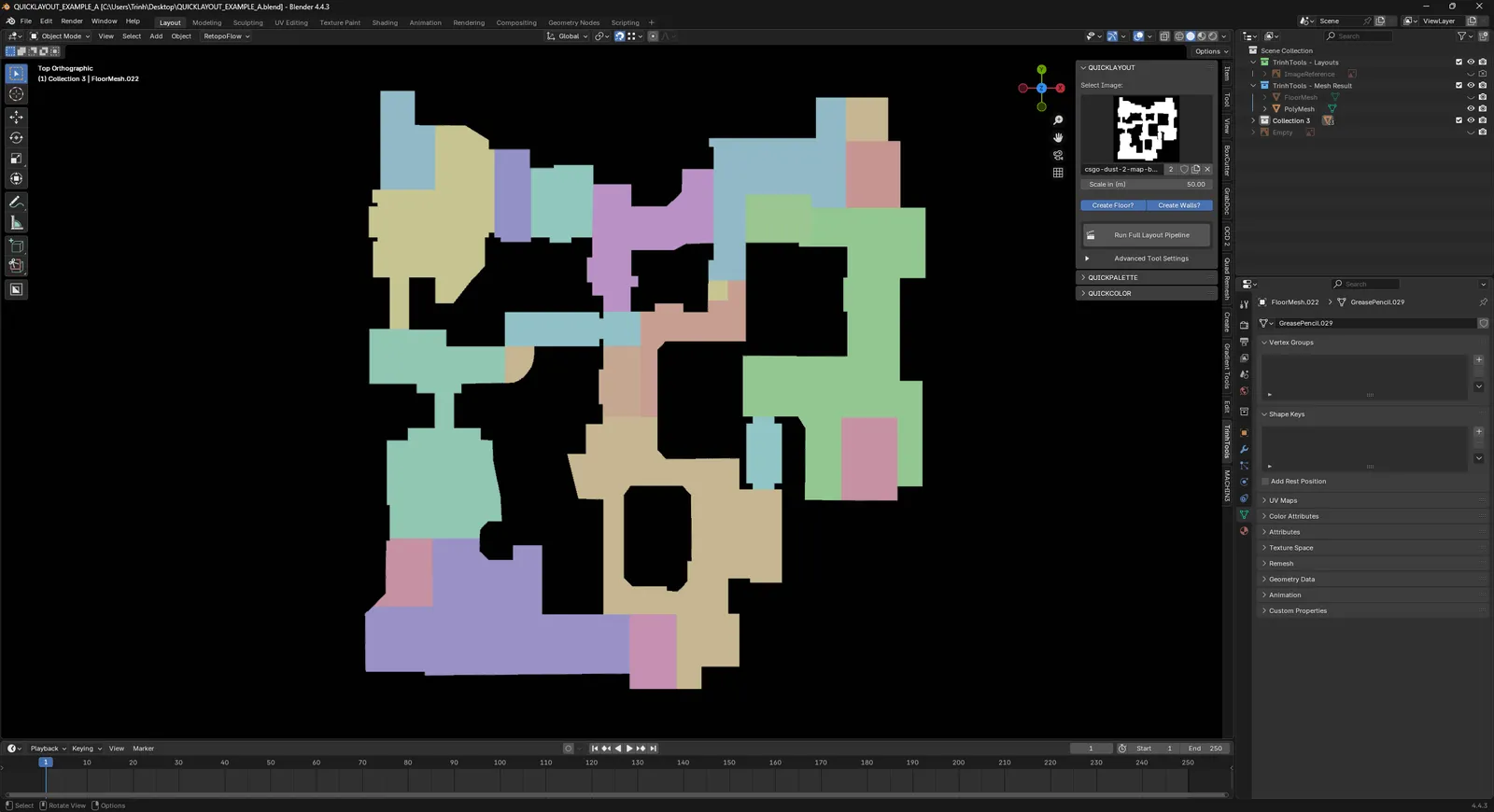The width and height of the screenshot is (1494, 812).
Task: Click the zoom viewport magnifier icon
Action: [x=1058, y=120]
